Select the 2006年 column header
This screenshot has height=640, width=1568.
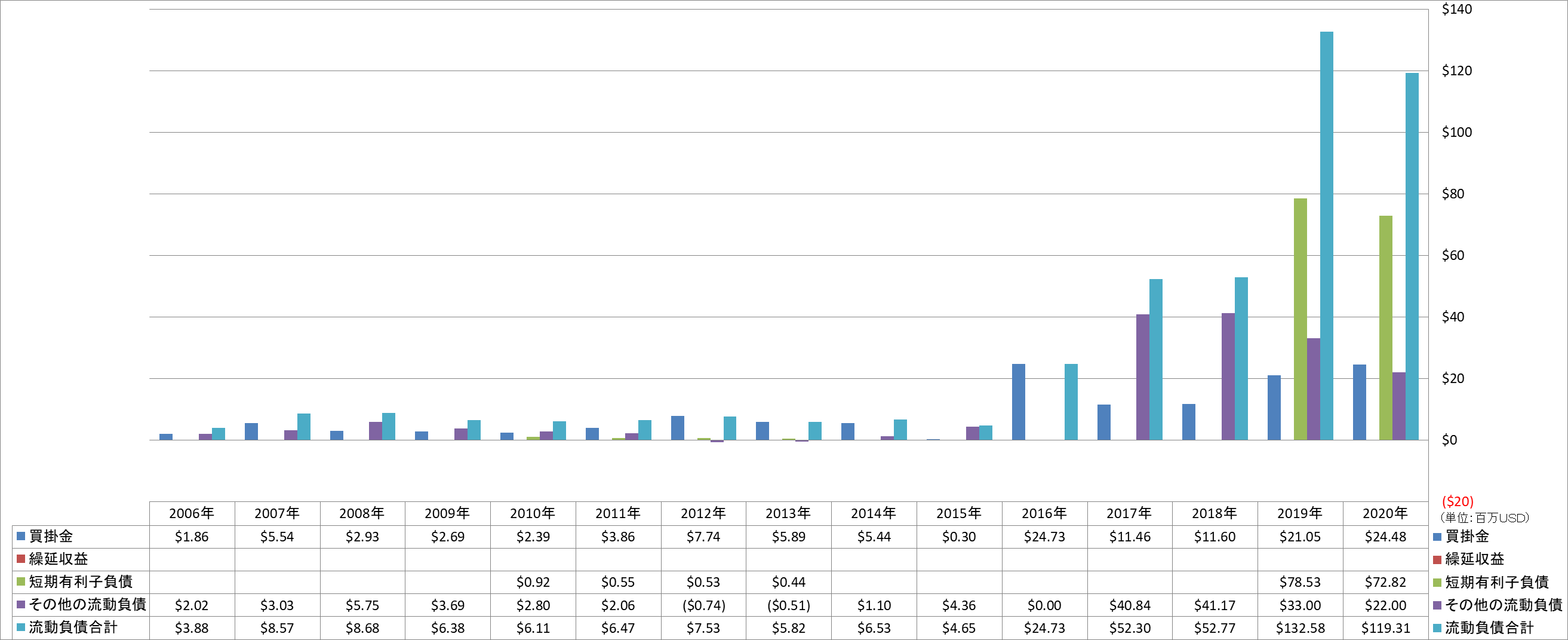(x=192, y=513)
